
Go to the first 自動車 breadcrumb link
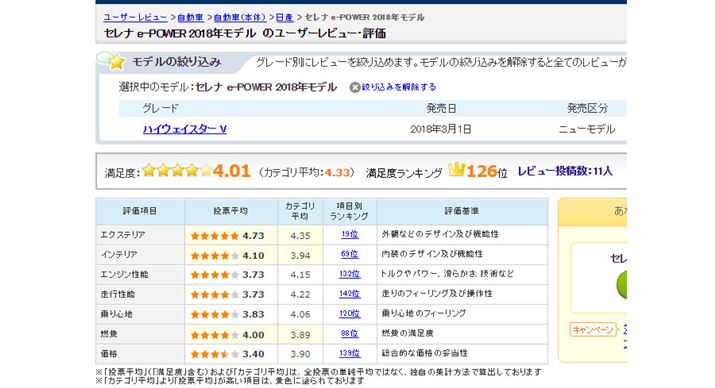[190, 17]
